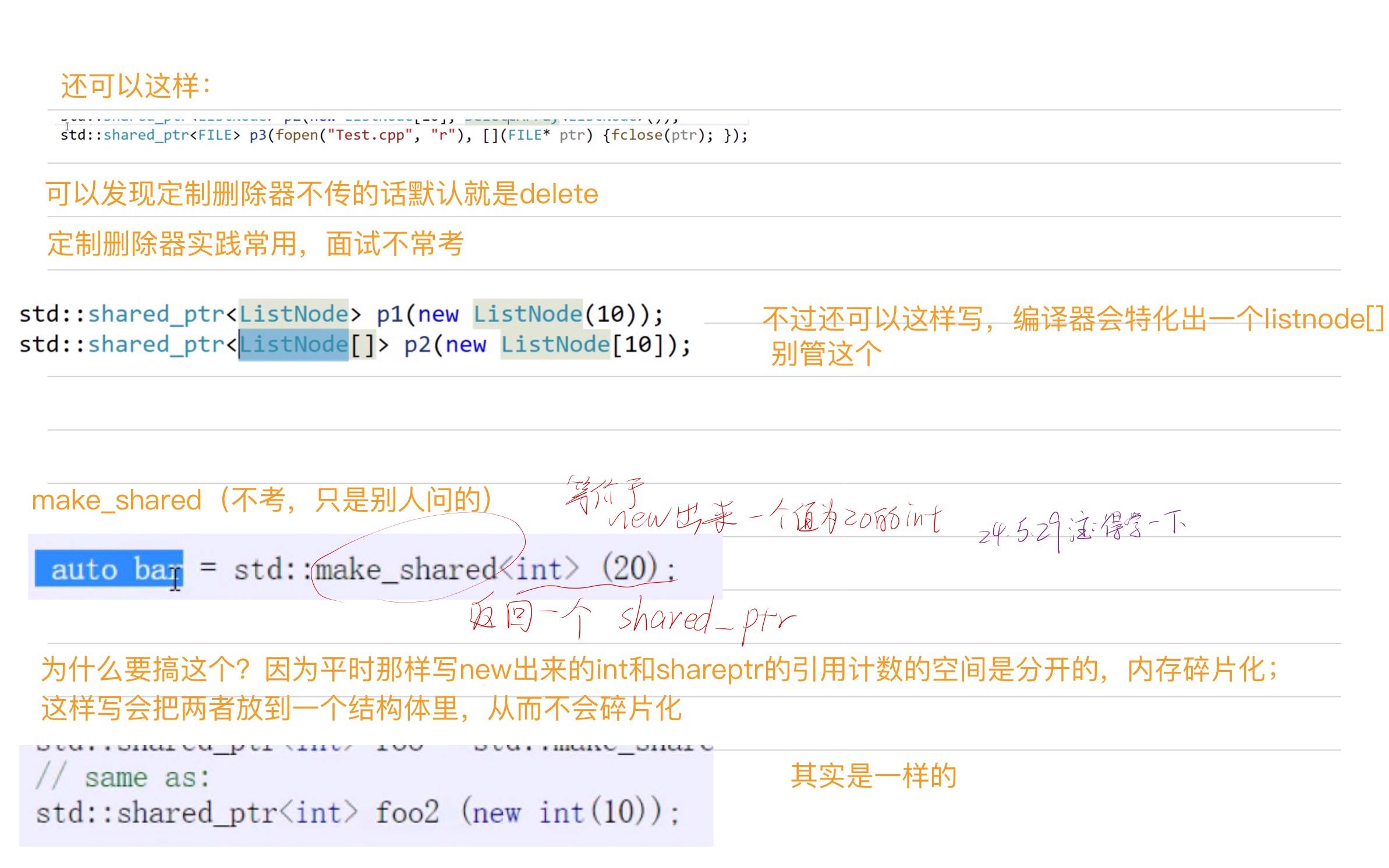Click the '// same as:' comment line
1389x868 pixels.
122,778
